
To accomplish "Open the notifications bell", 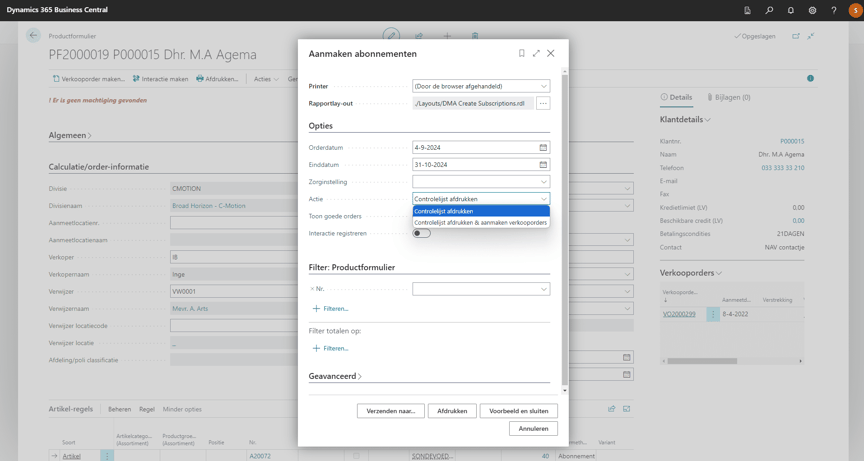I will click(790, 10).
